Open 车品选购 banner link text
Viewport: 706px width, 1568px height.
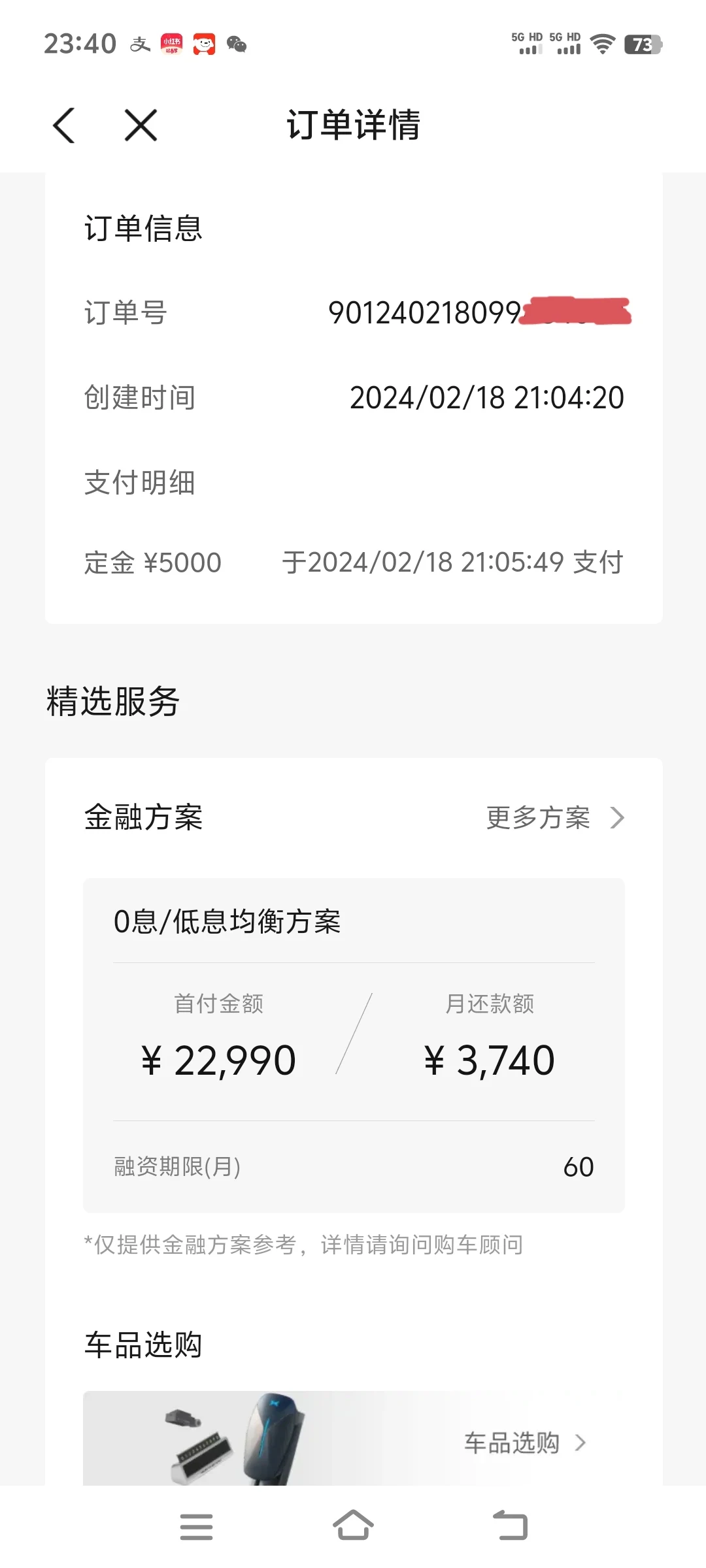[512, 1443]
